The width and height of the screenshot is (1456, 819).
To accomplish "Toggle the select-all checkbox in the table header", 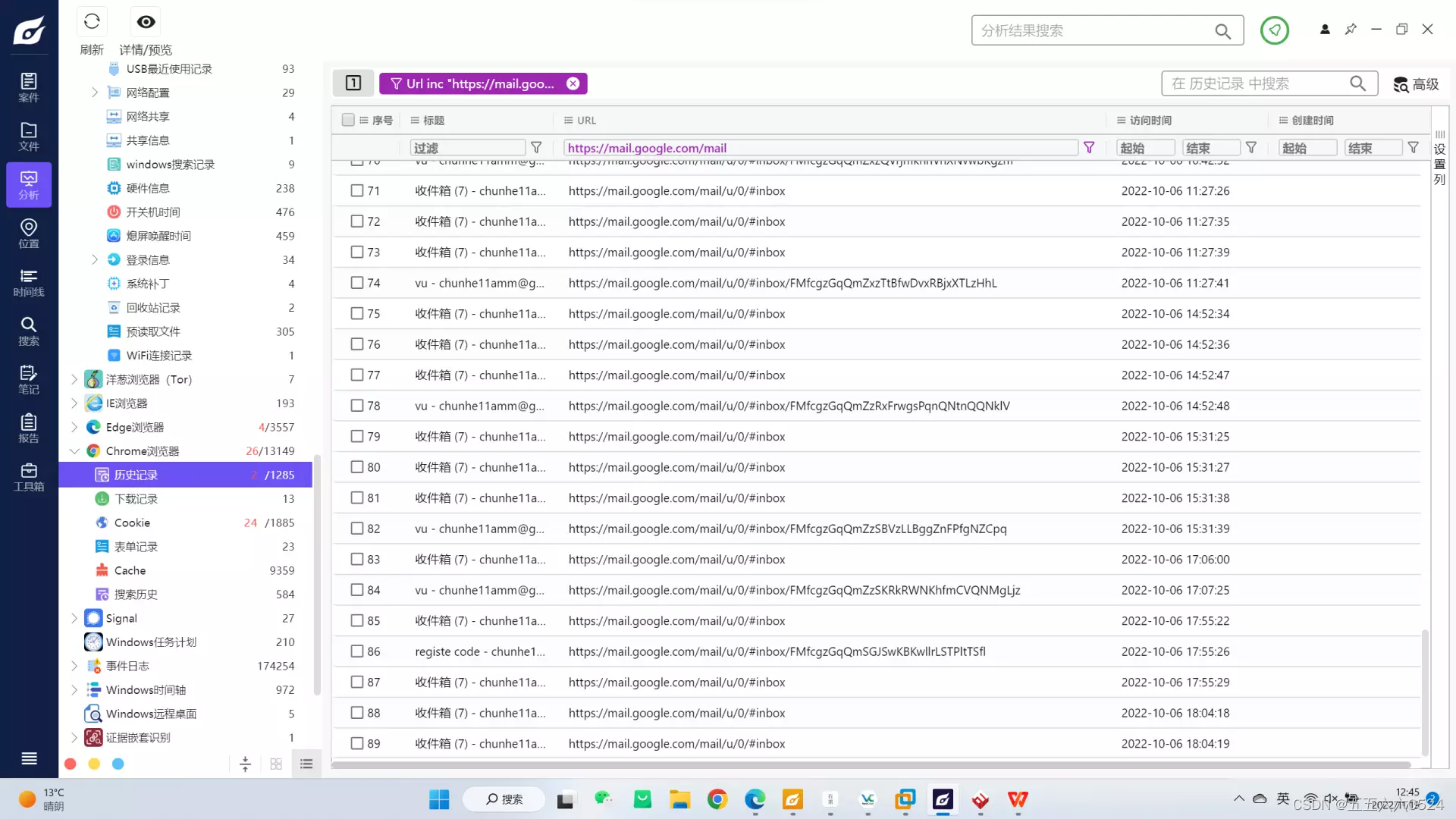I will coord(348,120).
